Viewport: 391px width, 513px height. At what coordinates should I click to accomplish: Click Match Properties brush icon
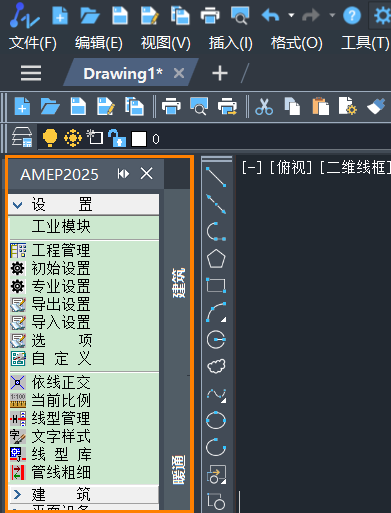coord(377,107)
